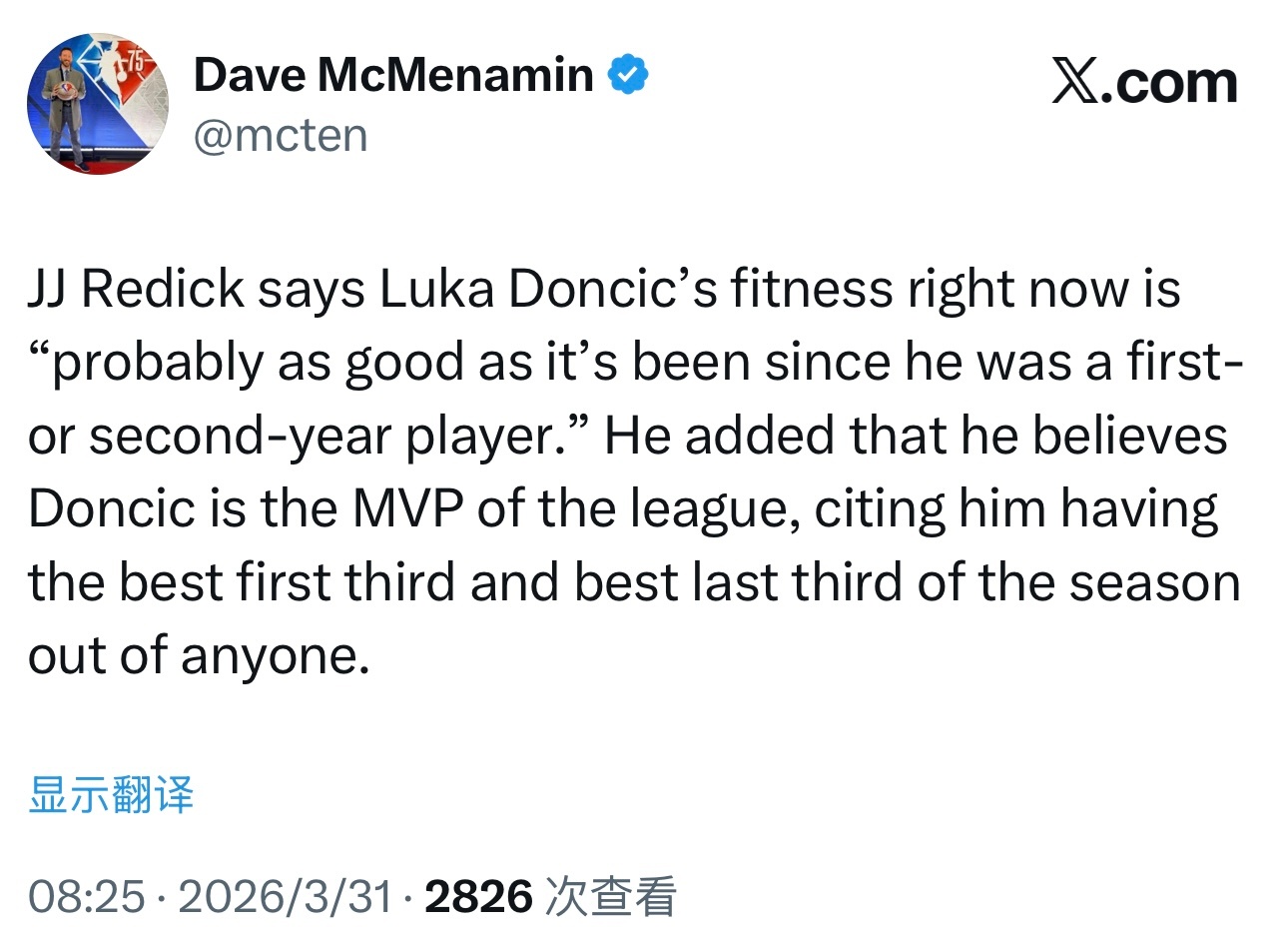This screenshot has width=1288, height=946.
Task: Click the 2026/3/31 post date
Action: pos(286,896)
